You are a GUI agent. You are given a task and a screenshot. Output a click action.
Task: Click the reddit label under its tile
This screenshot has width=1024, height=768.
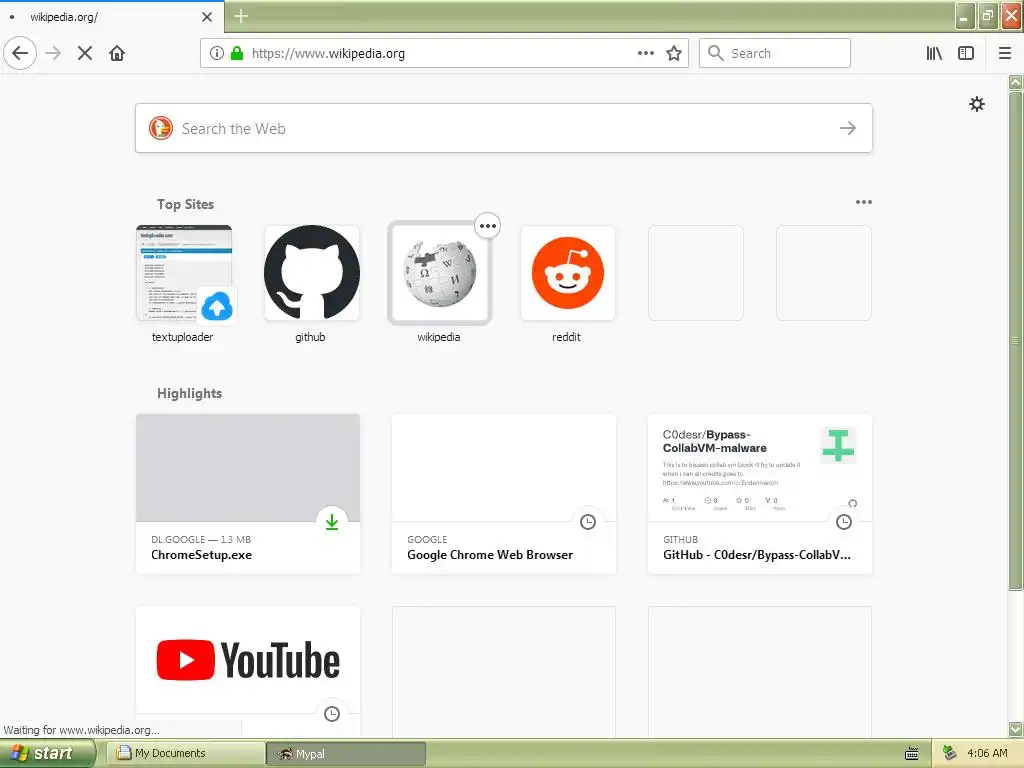(x=566, y=337)
